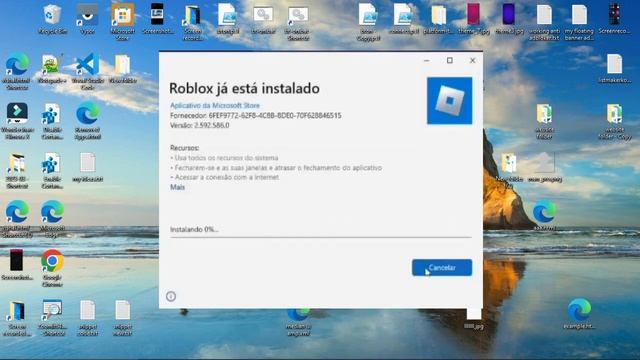The height and width of the screenshot is (360, 640).
Task: Select the Microsoft Store desktop shortcut
Action: [122, 22]
